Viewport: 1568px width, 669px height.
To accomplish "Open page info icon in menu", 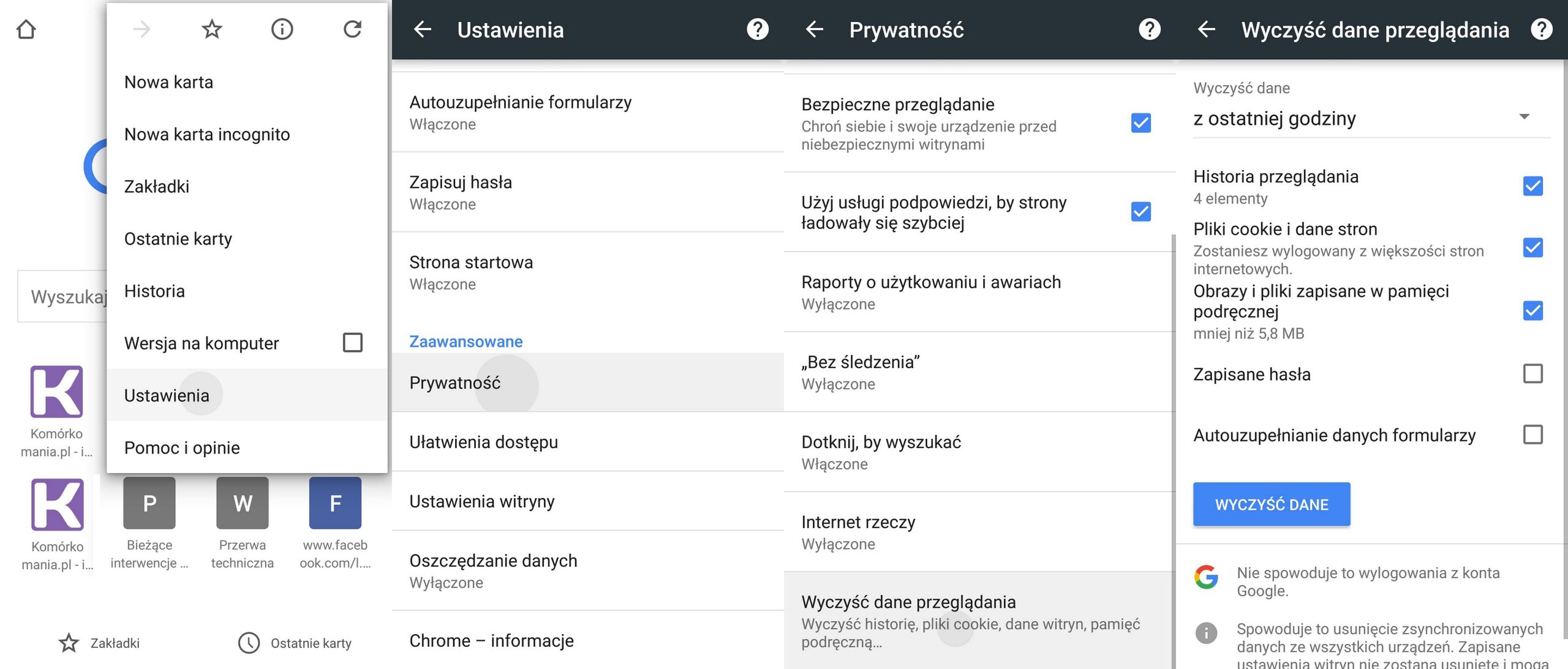I will point(282,29).
